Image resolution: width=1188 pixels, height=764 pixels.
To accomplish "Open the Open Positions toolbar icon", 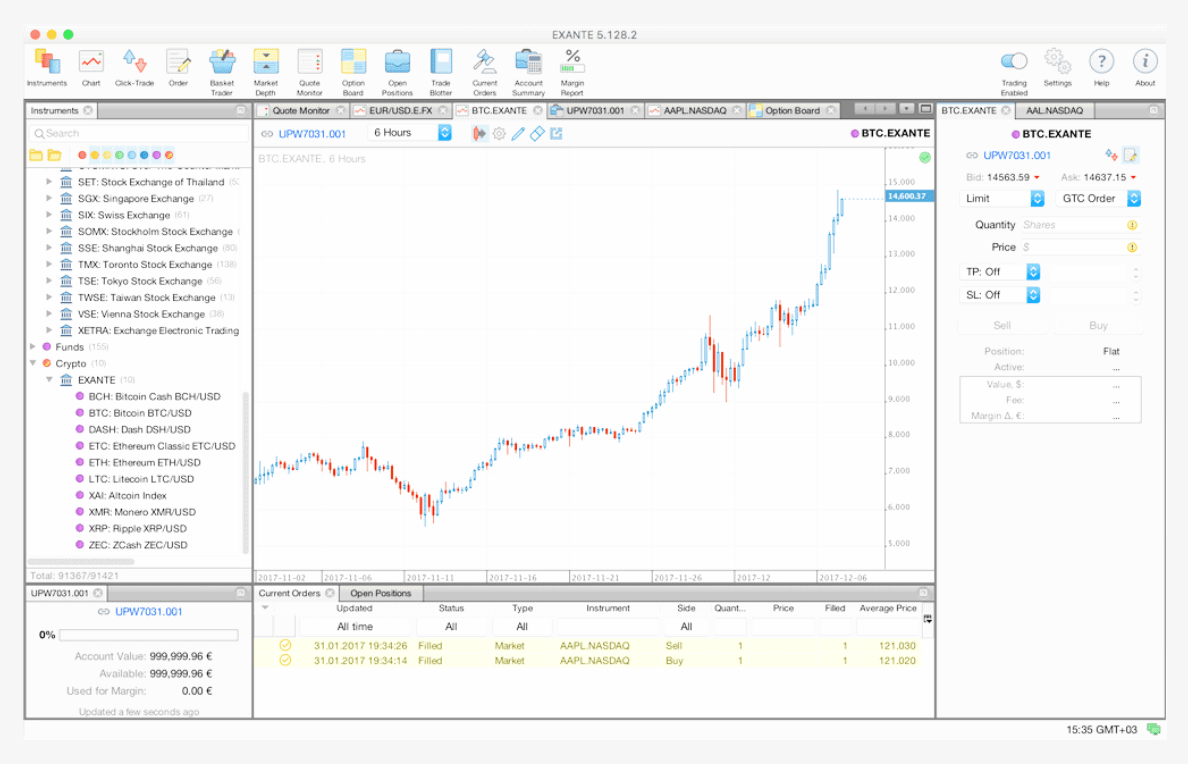I will point(397,72).
